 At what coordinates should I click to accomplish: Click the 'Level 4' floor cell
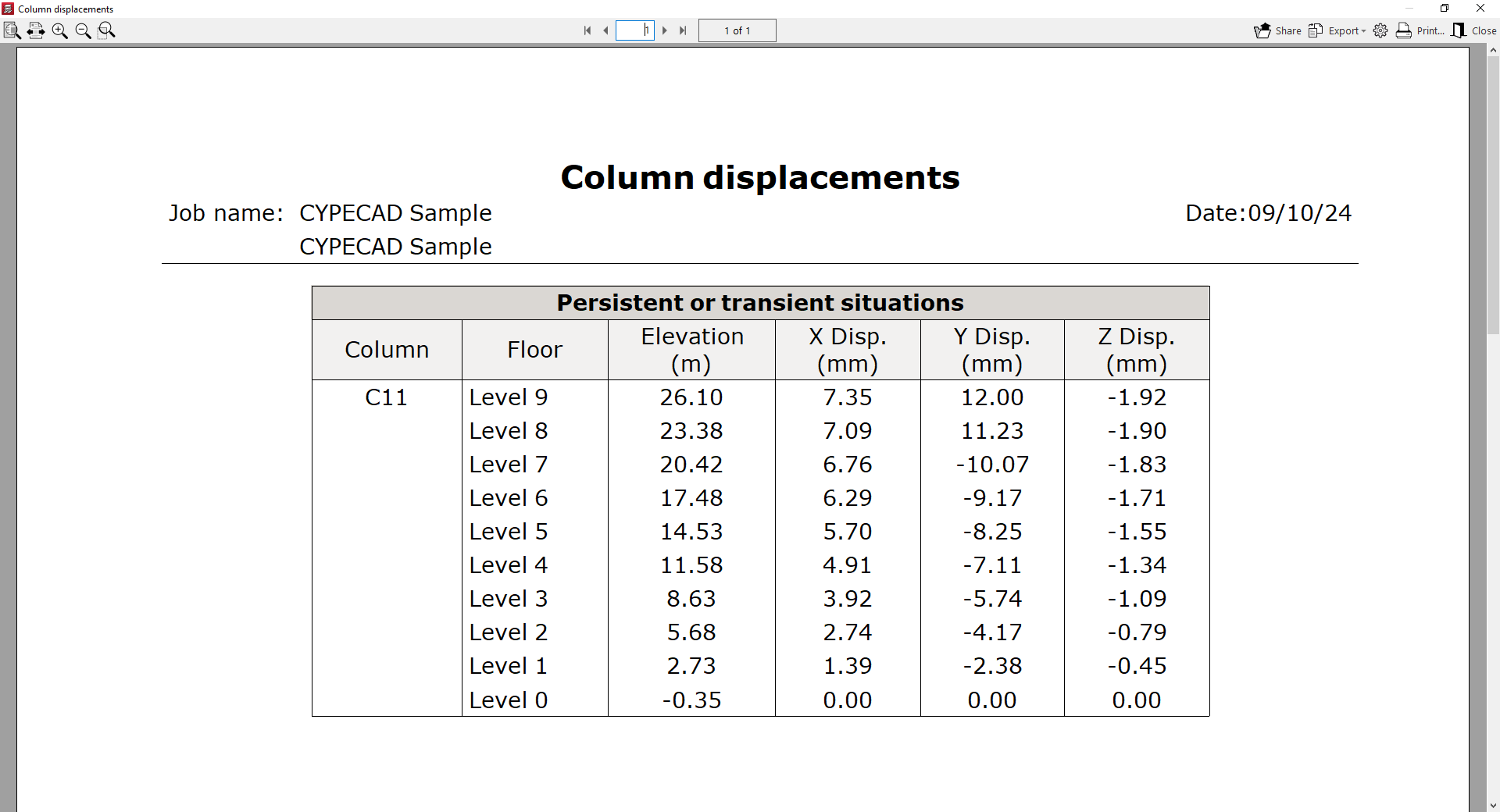coord(509,565)
